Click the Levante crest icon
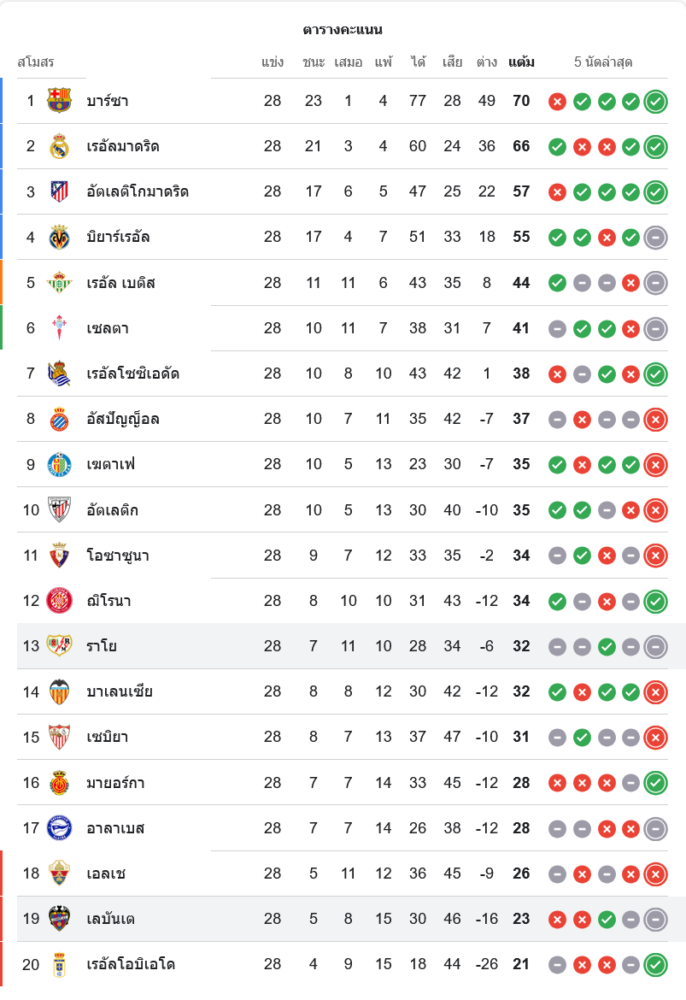The height and width of the screenshot is (1000, 686). 60,919
